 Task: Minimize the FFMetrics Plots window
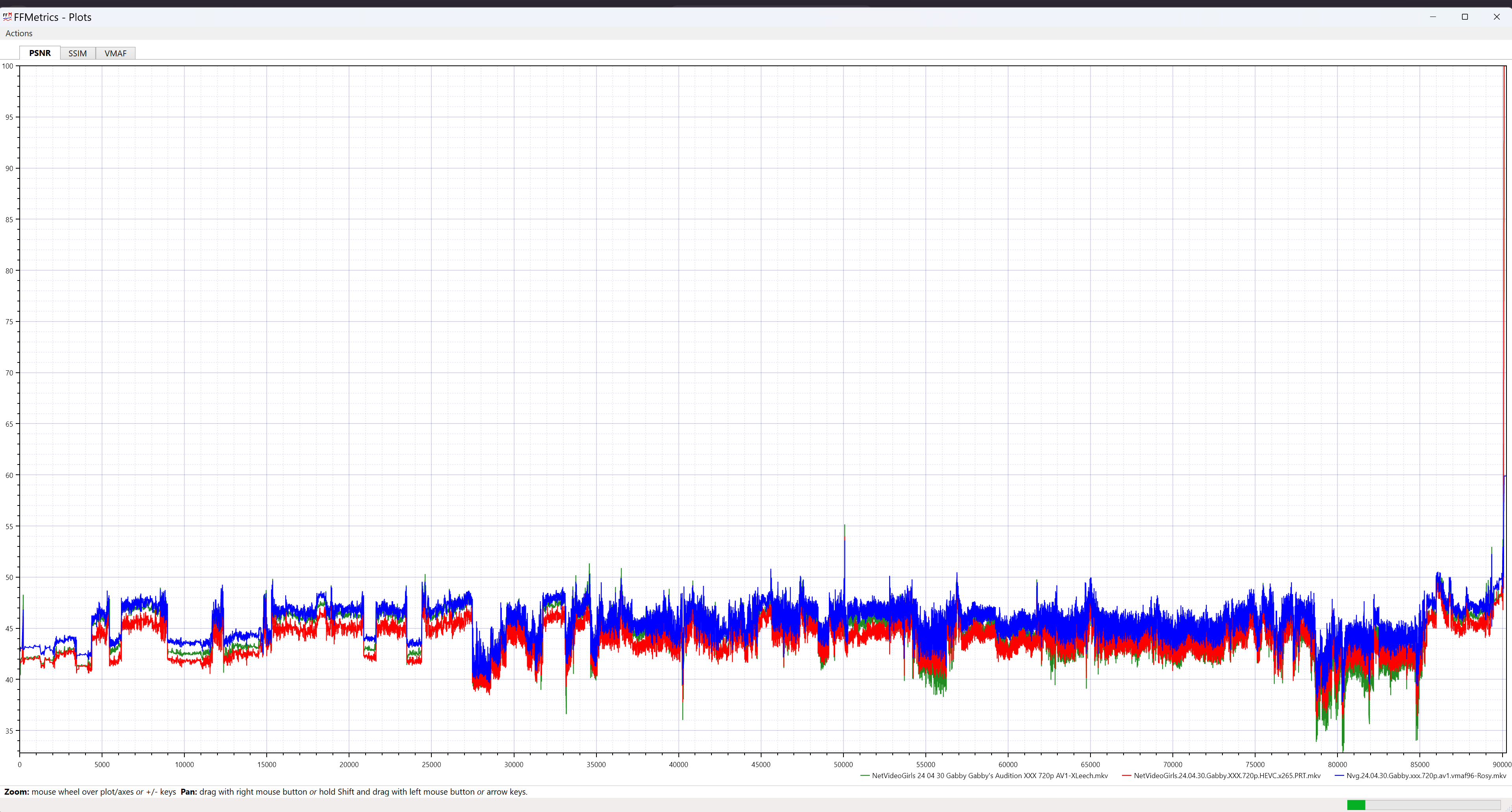[1433, 17]
